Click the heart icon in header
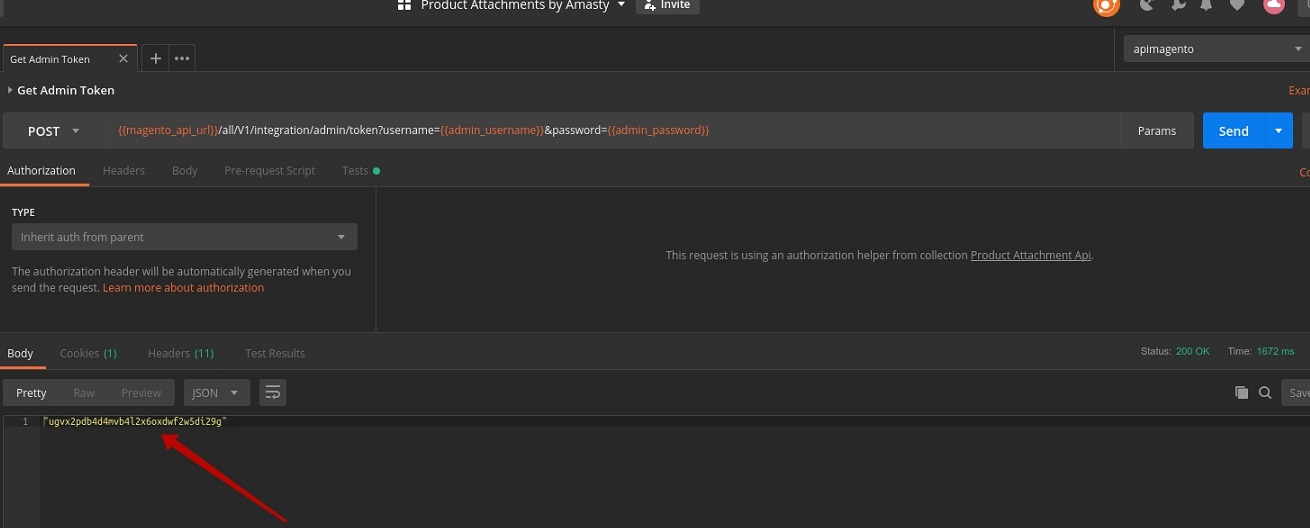1310x528 pixels. (x=1237, y=5)
